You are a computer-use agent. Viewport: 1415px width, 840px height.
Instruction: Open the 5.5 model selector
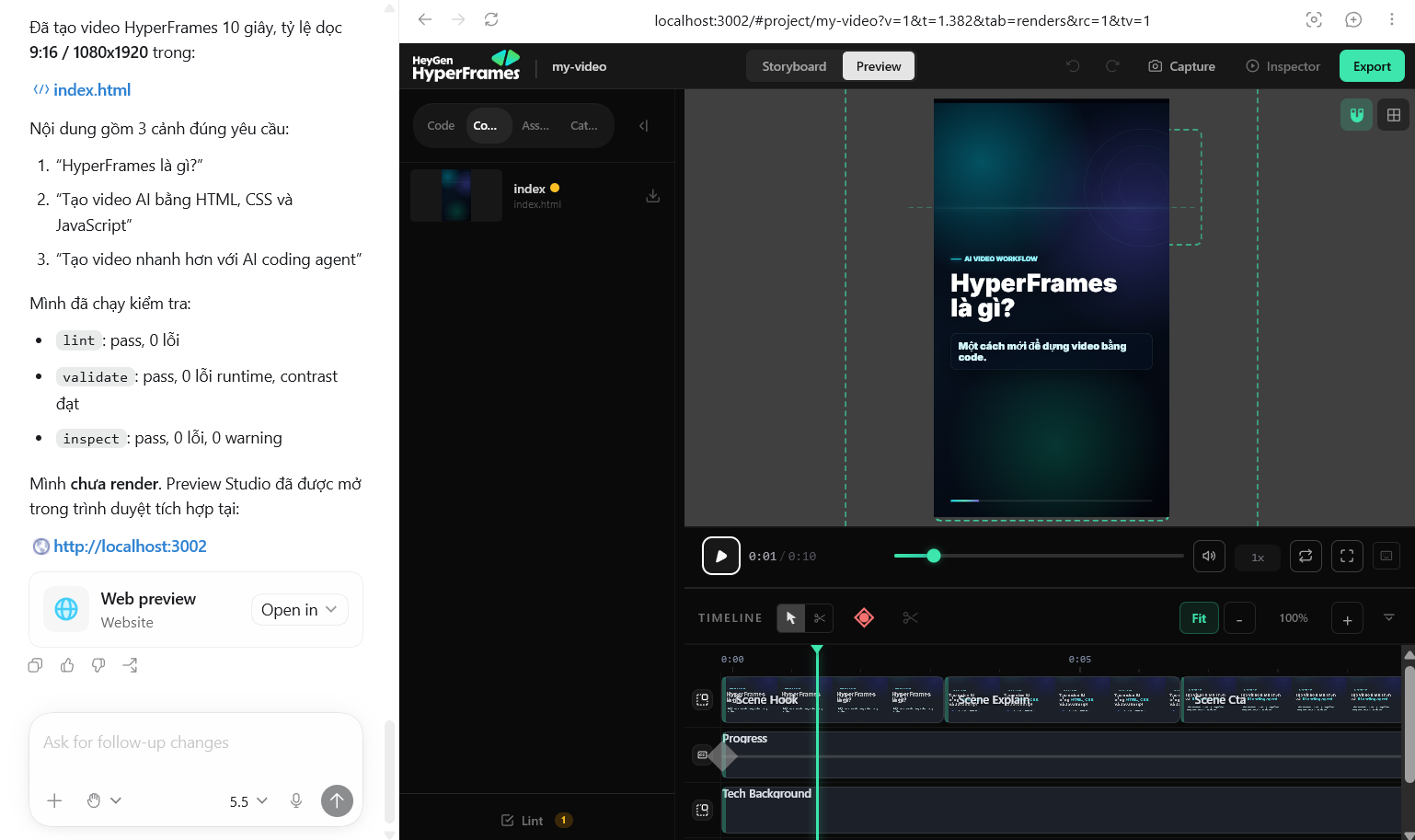point(248,801)
